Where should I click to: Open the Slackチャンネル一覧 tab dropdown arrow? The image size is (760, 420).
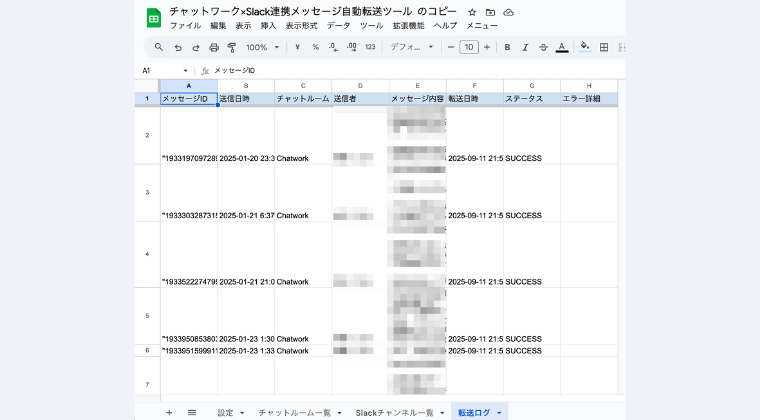[442, 413]
